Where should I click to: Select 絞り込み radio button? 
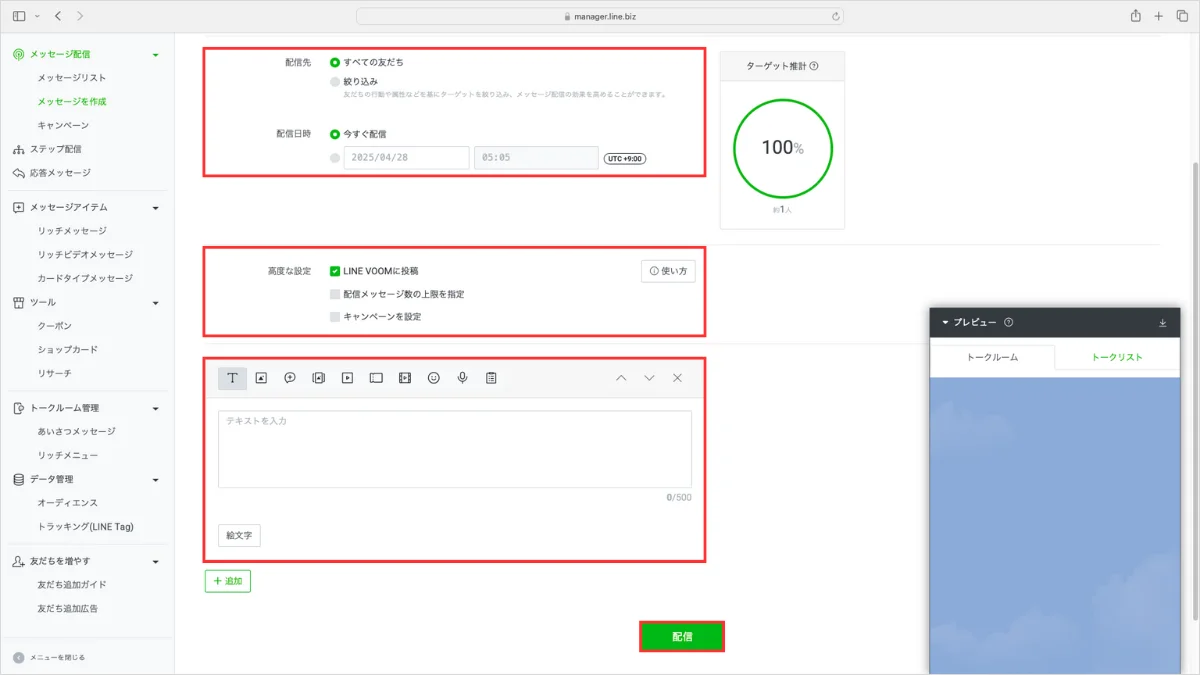pos(335,82)
